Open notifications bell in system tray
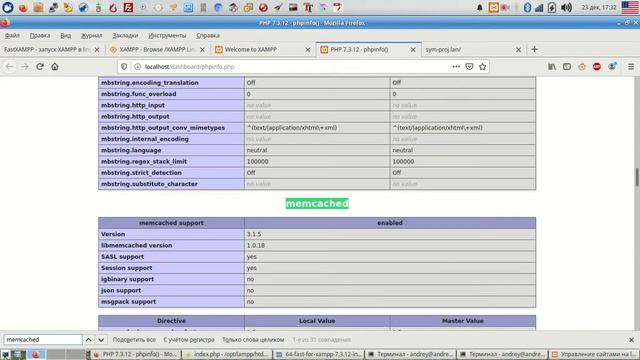Viewport: 640px width, 360px height. [x=480, y=7]
